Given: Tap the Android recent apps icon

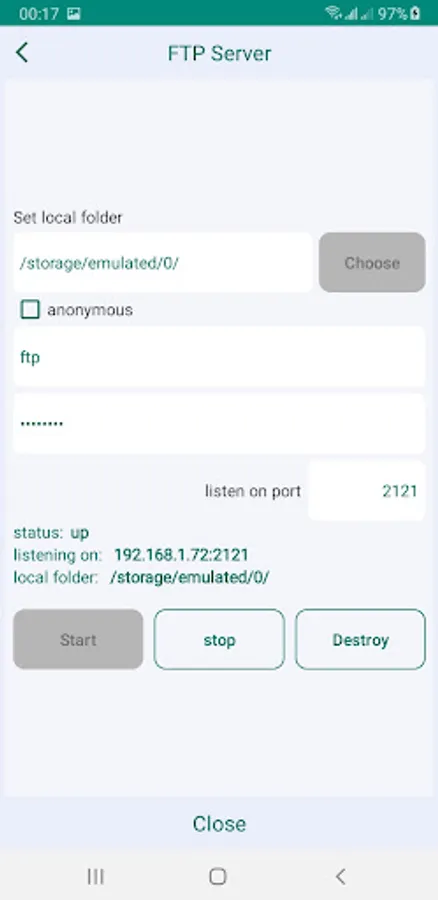Looking at the screenshot, I should [95, 876].
